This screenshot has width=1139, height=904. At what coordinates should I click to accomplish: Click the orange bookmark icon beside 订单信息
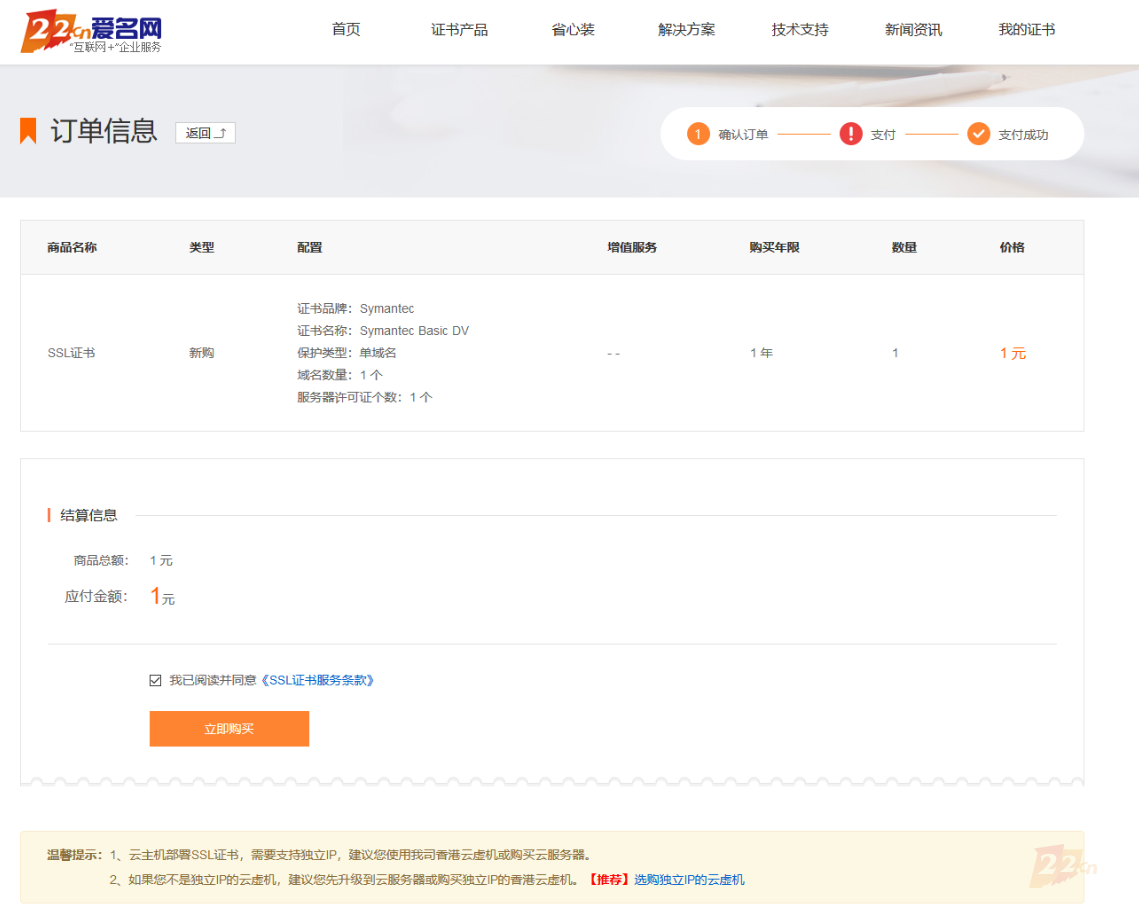pos(28,131)
